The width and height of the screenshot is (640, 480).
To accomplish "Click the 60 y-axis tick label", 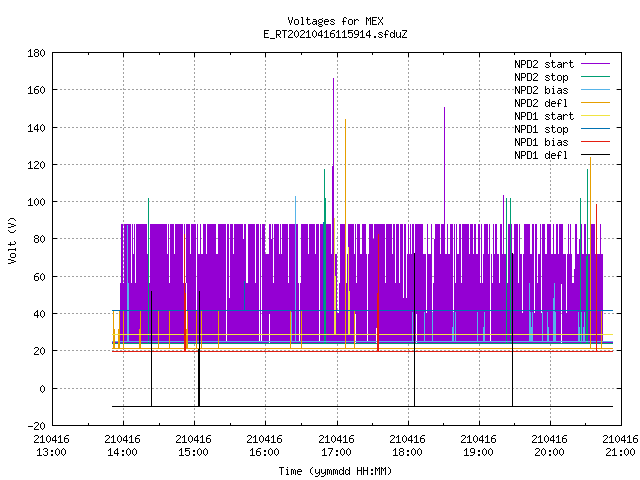I will (39, 277).
